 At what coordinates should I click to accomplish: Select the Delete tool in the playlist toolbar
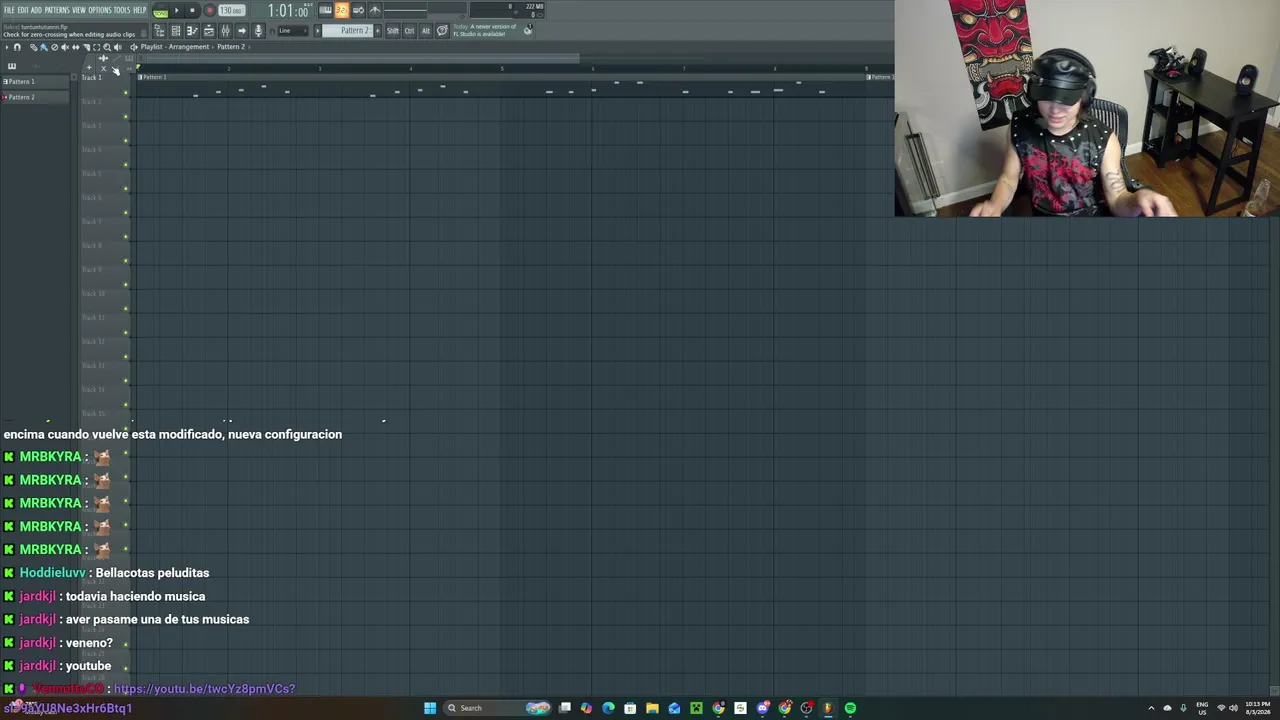[54, 47]
